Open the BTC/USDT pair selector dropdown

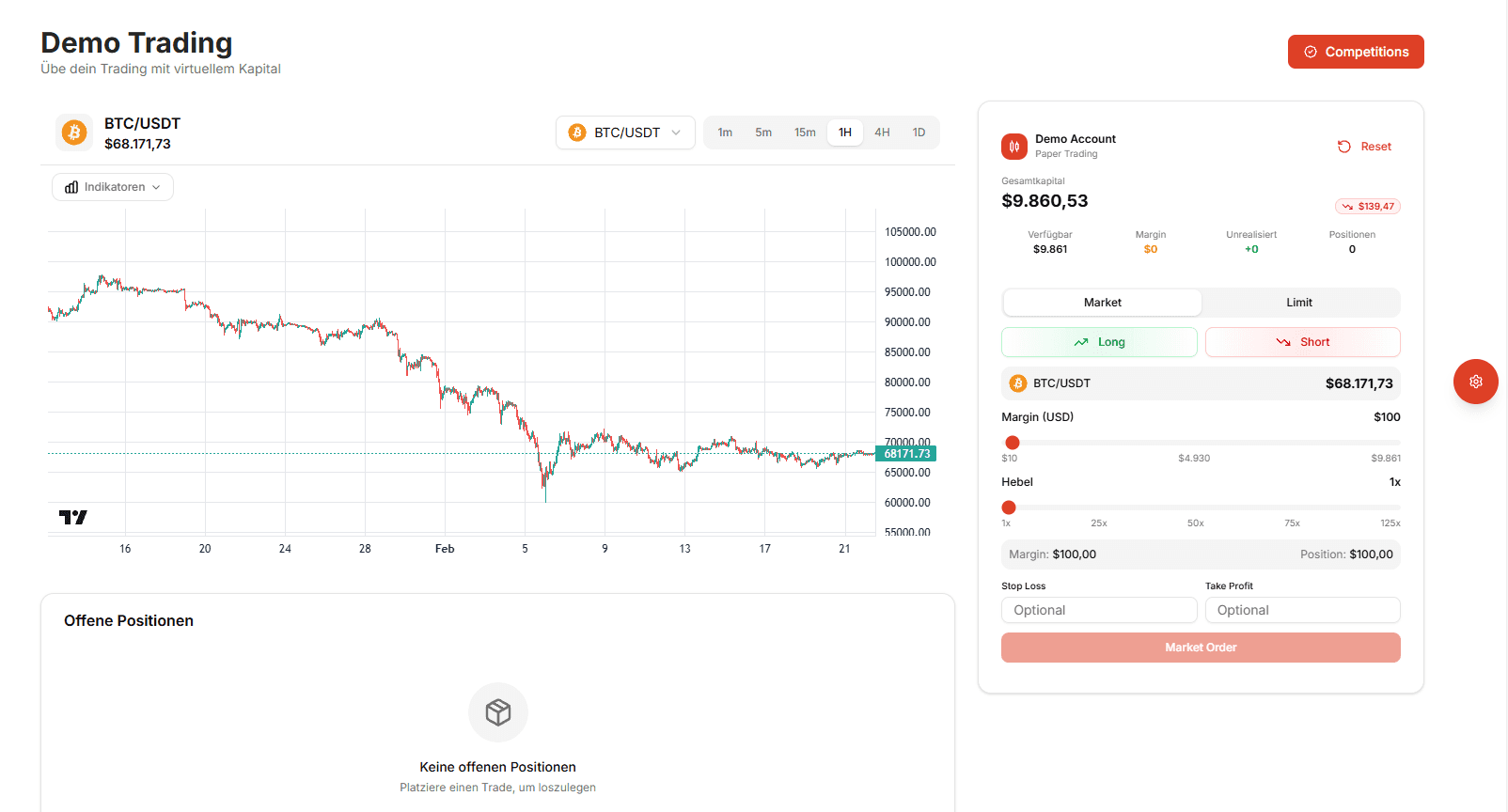[x=625, y=133]
